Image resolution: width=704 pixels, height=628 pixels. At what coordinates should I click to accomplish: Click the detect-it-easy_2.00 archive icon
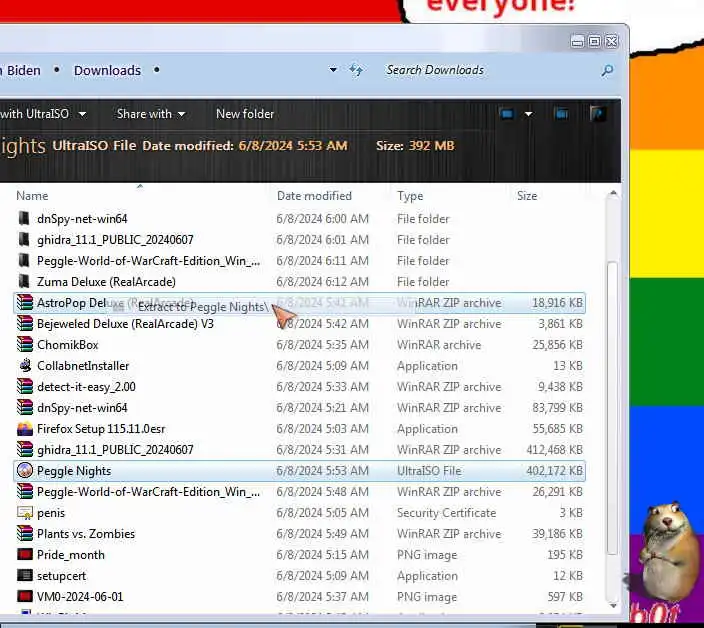25,386
